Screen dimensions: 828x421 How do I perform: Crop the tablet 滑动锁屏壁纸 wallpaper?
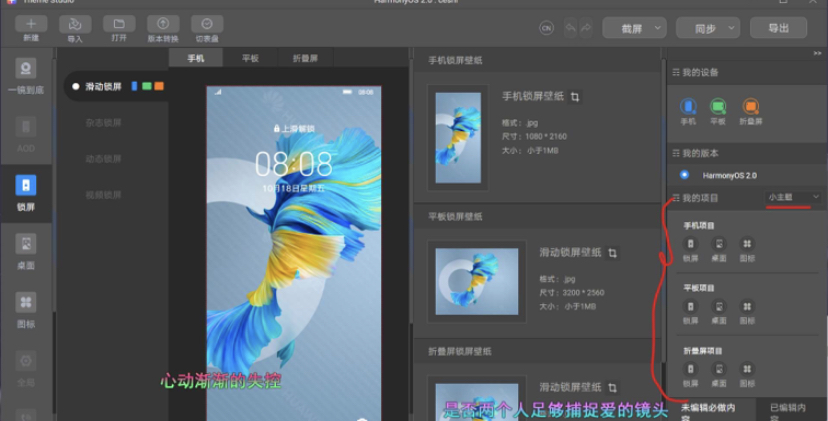point(613,253)
